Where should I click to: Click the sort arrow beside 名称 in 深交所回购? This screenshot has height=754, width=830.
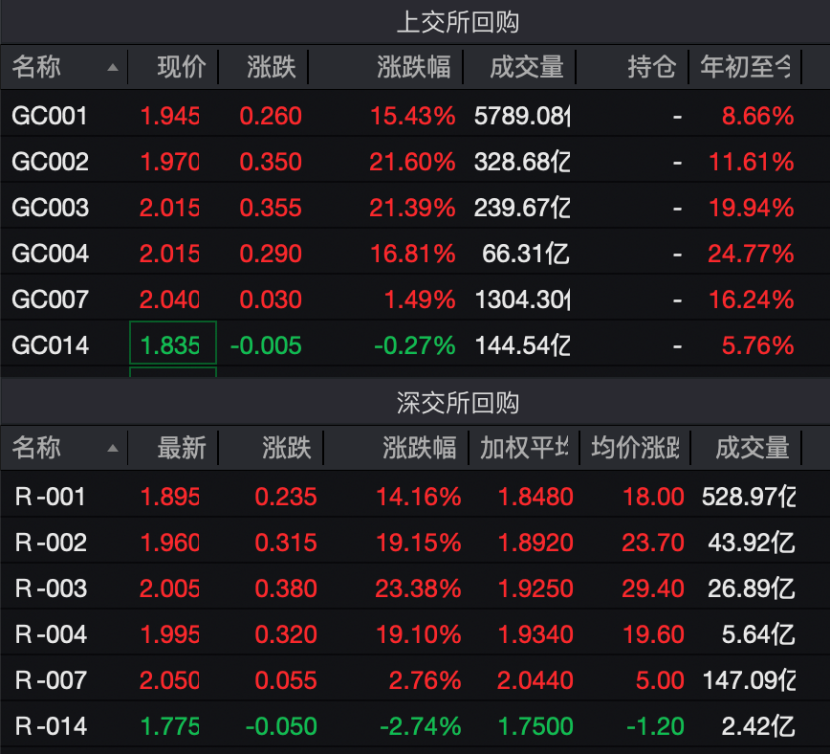click(112, 449)
